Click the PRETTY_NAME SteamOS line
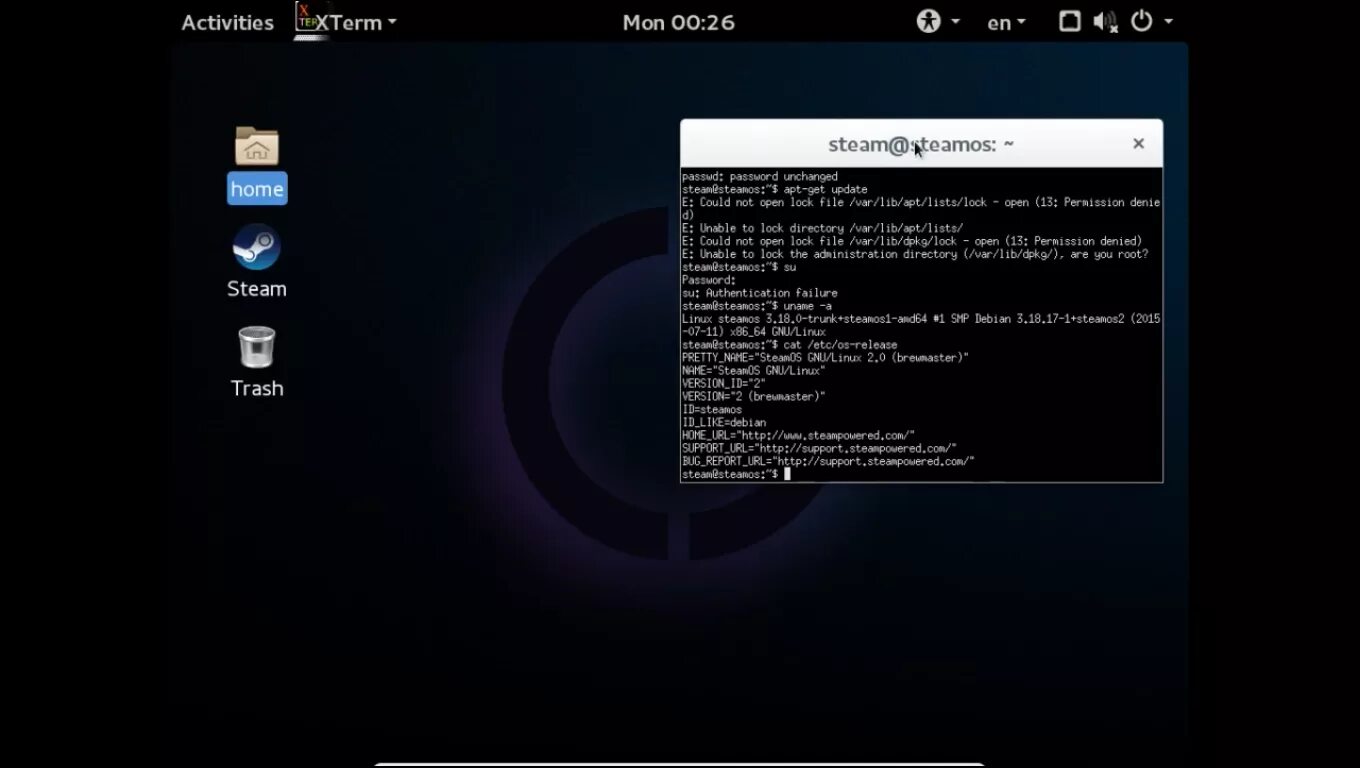Screen dimensions: 1360x768 [x=825, y=358]
